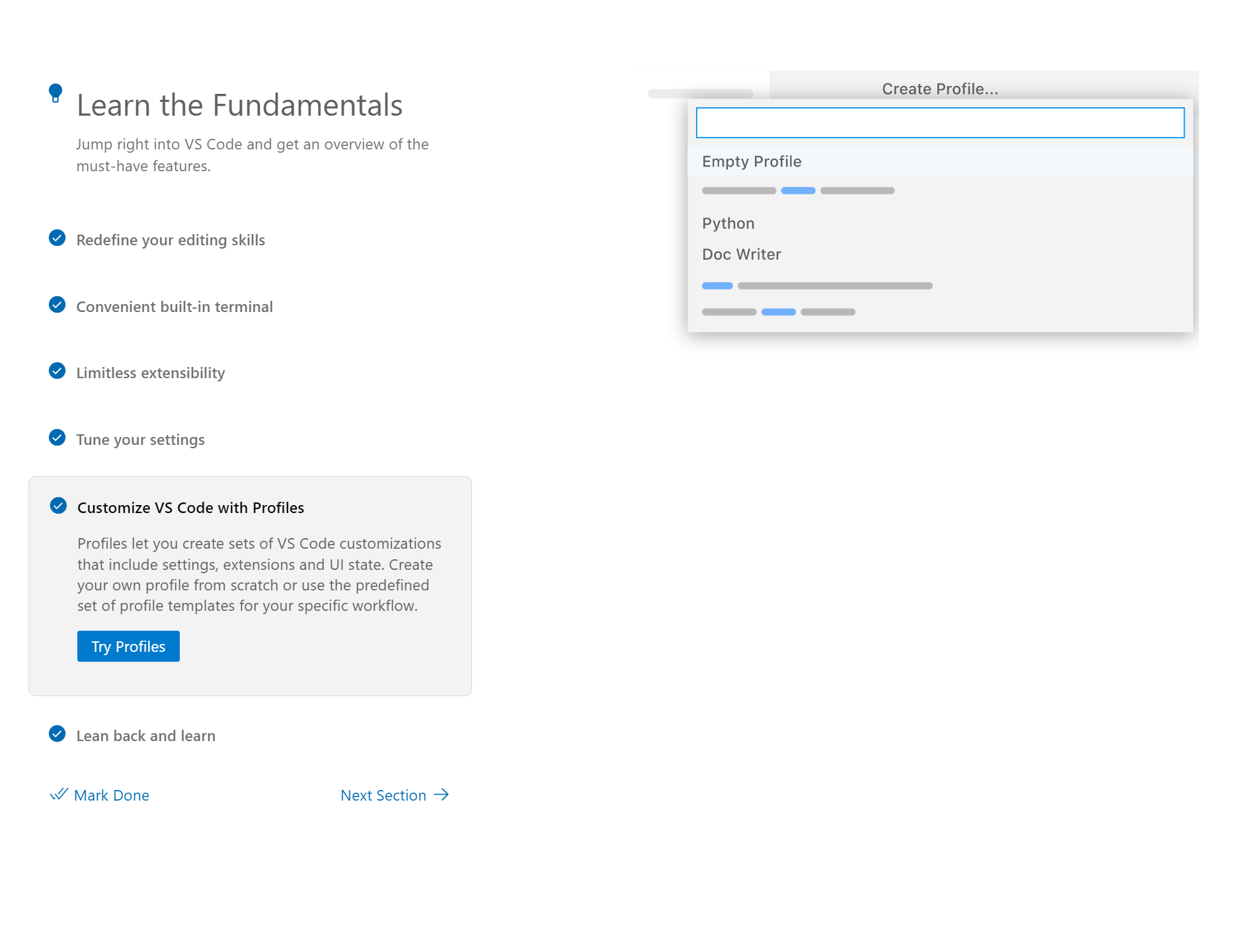The width and height of the screenshot is (1258, 952).
Task: Click the checkmark icon next to Limitless extensibility
Action: 58,372
